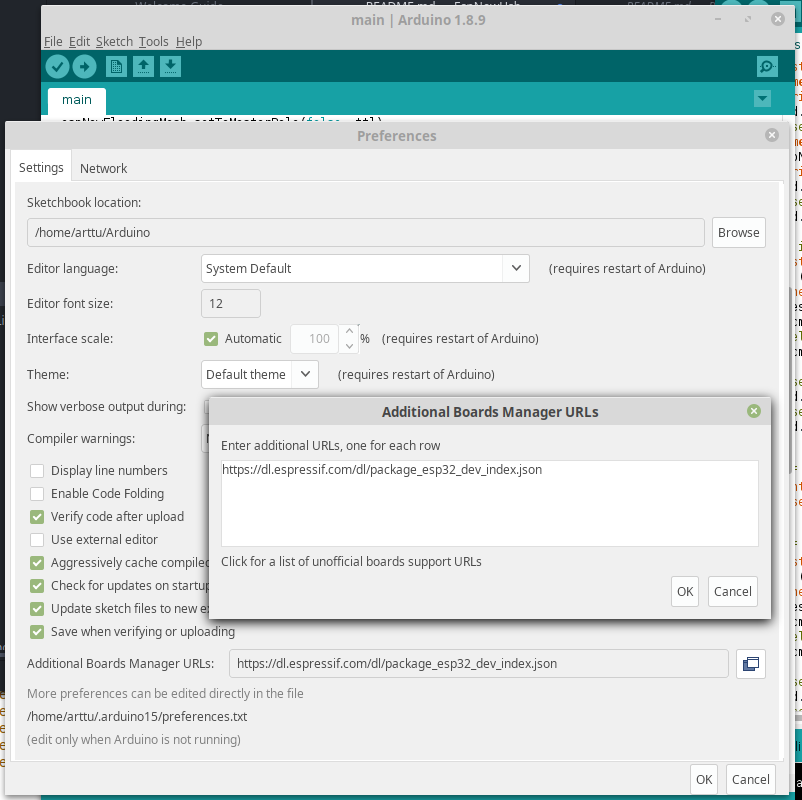Switch to the Network tab
Screen dimensions: 802x800
pos(103,168)
